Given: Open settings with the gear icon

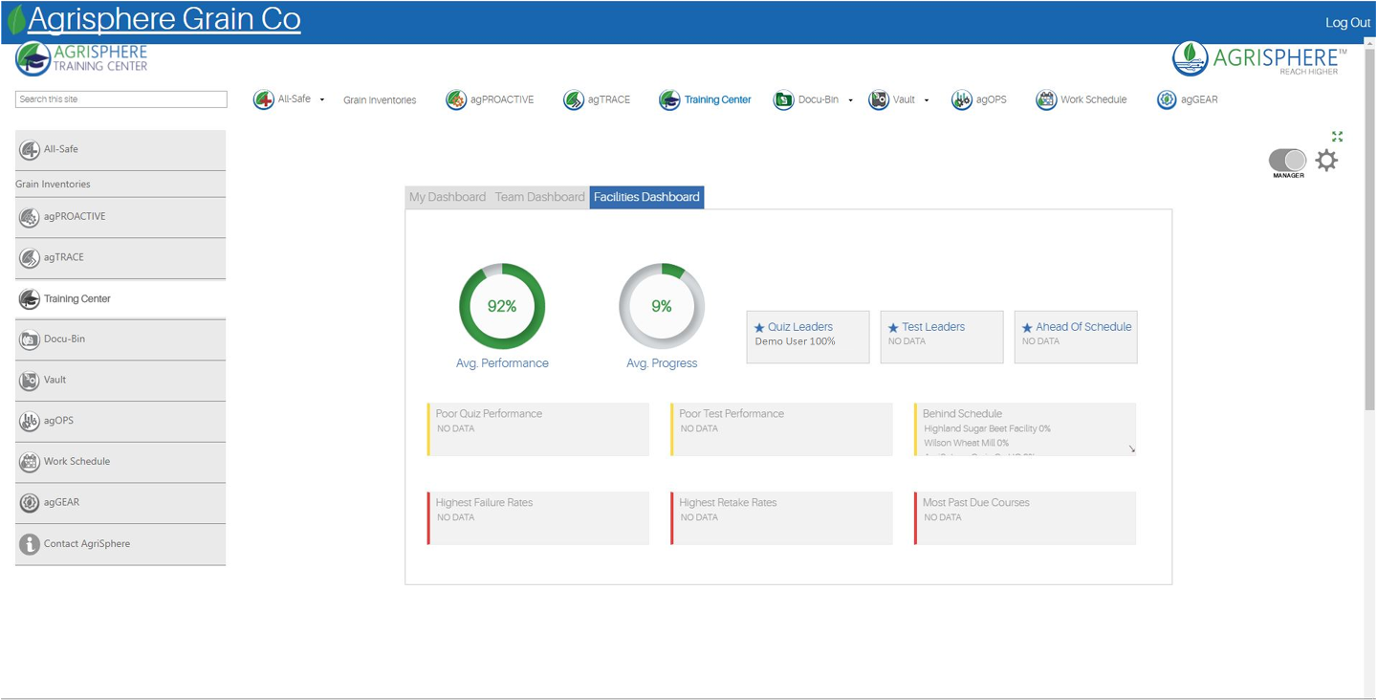Looking at the screenshot, I should coord(1326,160).
